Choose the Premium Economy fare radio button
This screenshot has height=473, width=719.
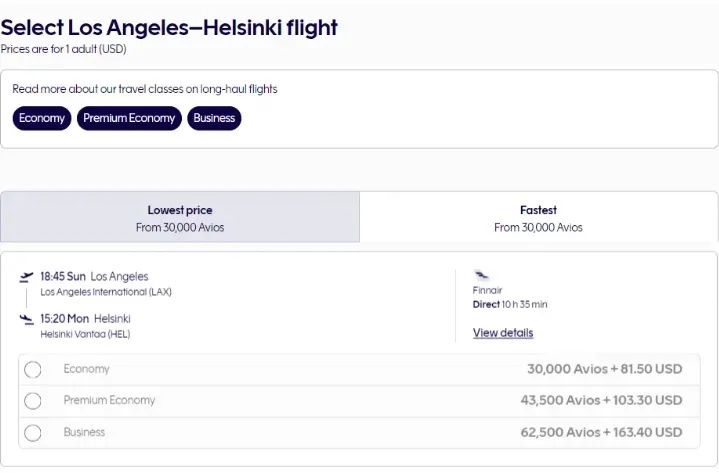pos(33,401)
